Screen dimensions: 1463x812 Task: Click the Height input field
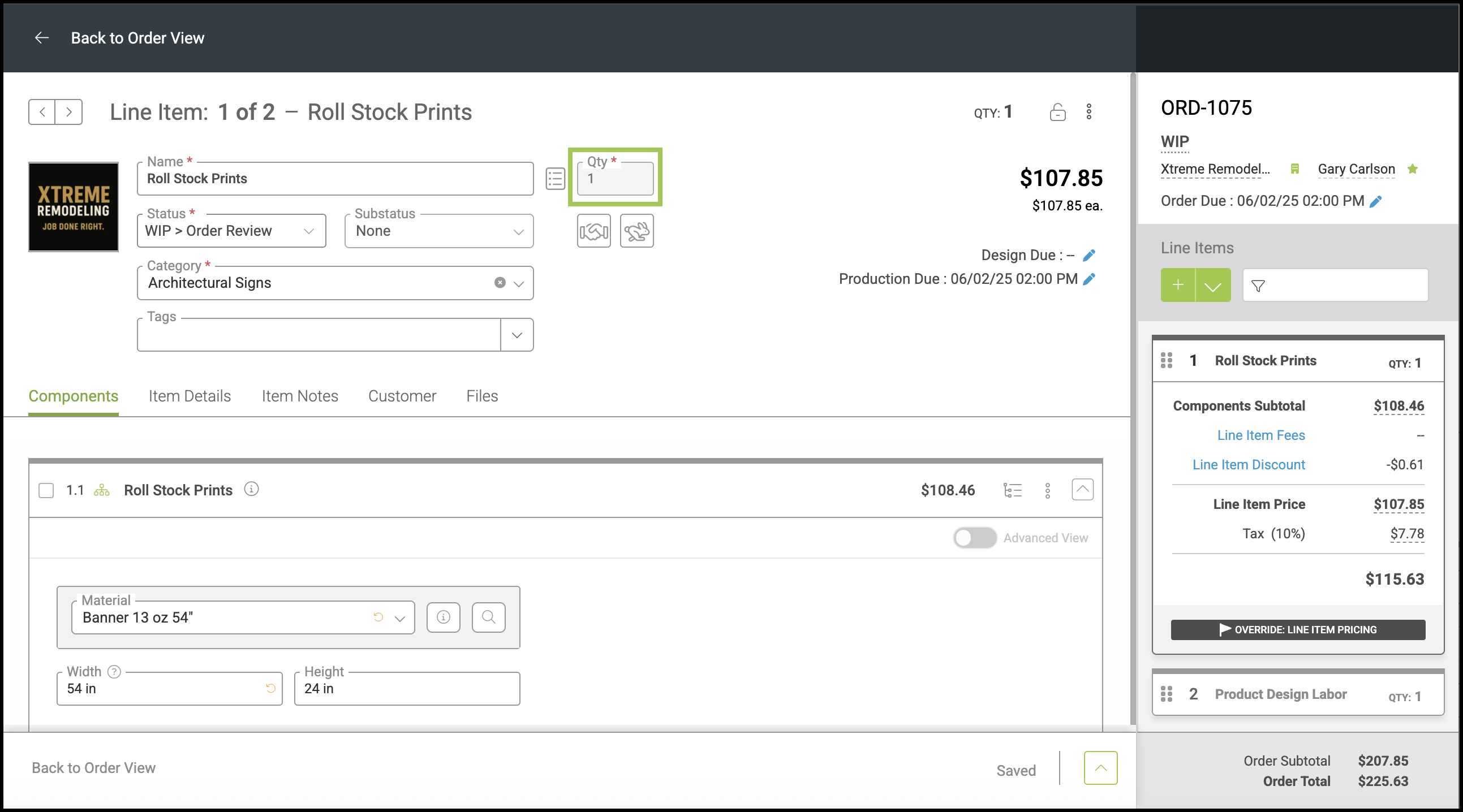coord(407,689)
